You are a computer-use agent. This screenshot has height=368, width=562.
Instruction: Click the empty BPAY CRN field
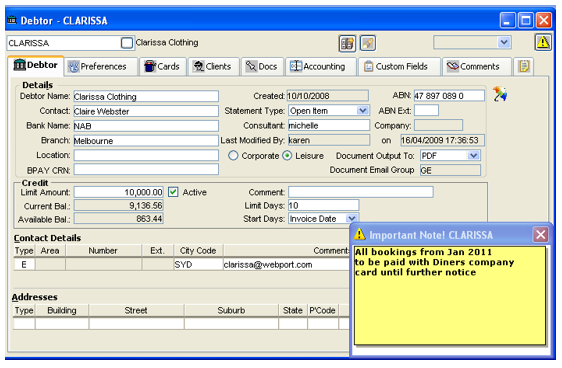tap(146, 169)
